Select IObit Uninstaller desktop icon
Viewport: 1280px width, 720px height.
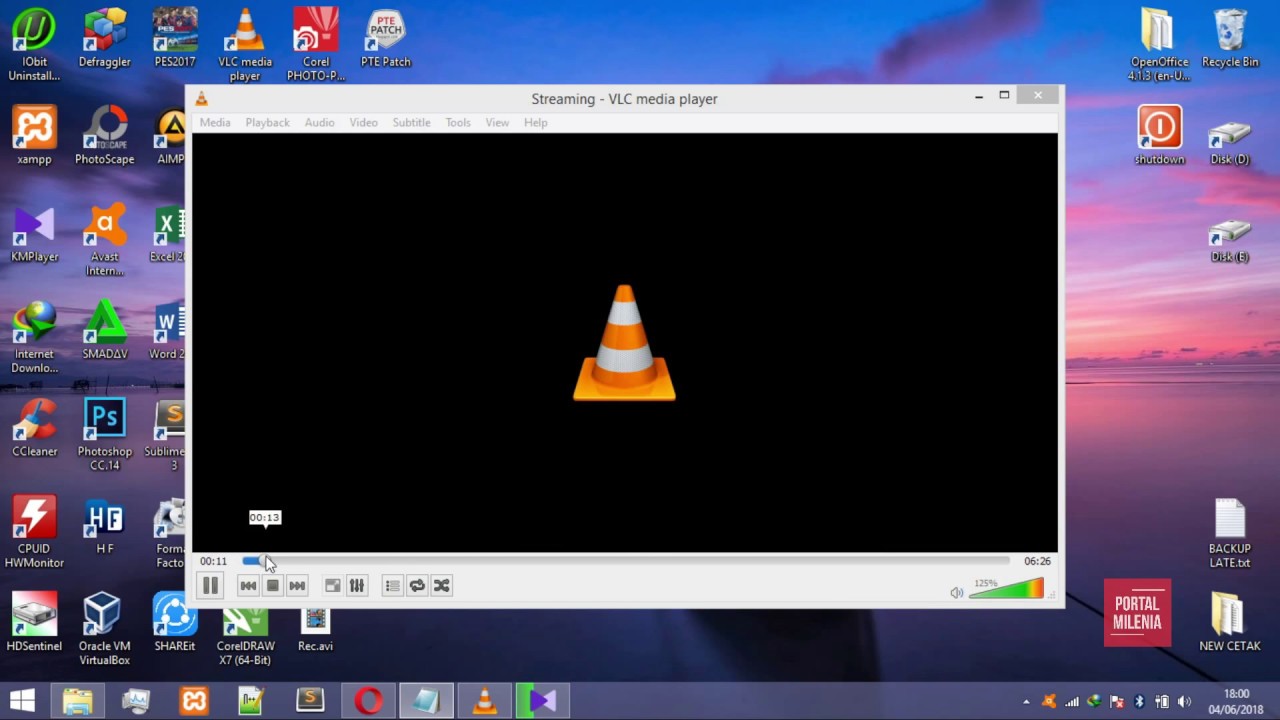34,45
